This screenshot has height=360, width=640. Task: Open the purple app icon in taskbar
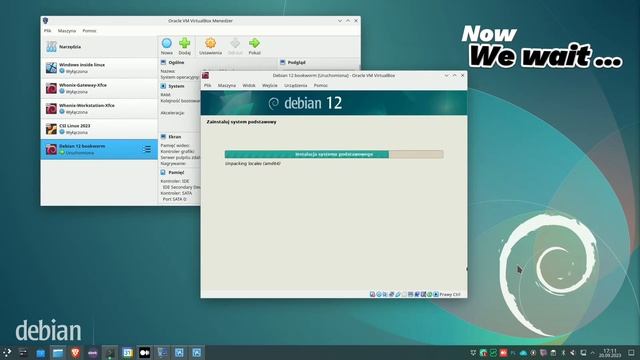pos(93,353)
